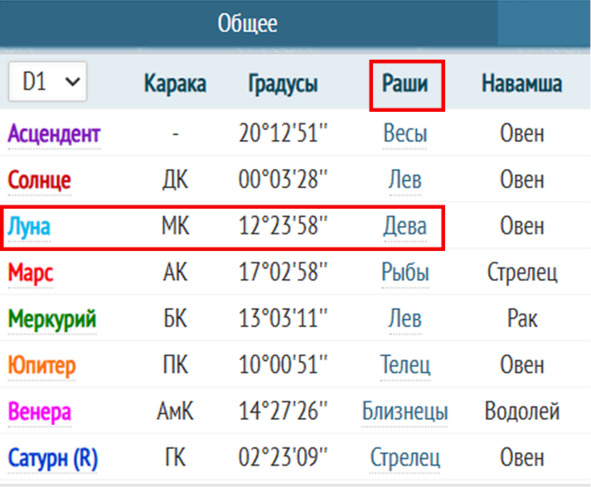Click the Рыбы sign link
Image resolution: width=591 pixels, height=487 pixels.
(405, 272)
